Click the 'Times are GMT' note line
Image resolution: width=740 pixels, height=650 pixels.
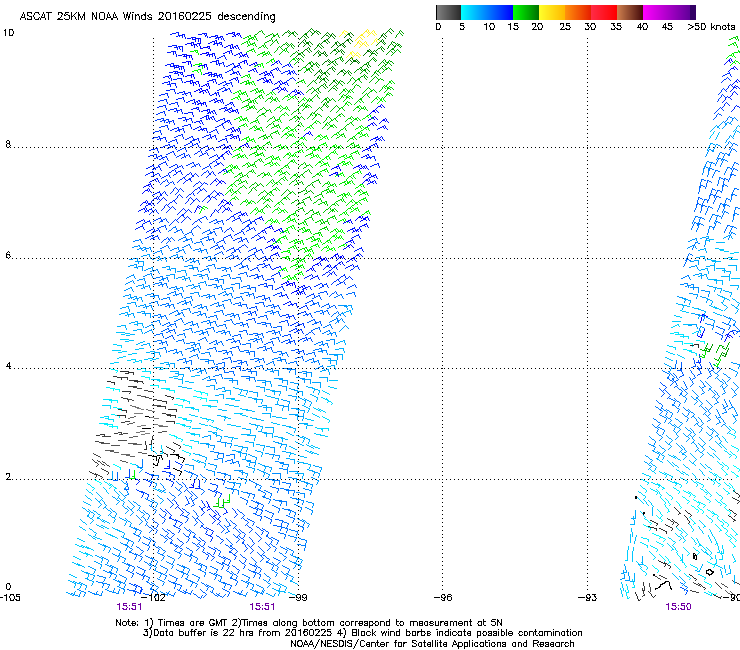(309, 623)
